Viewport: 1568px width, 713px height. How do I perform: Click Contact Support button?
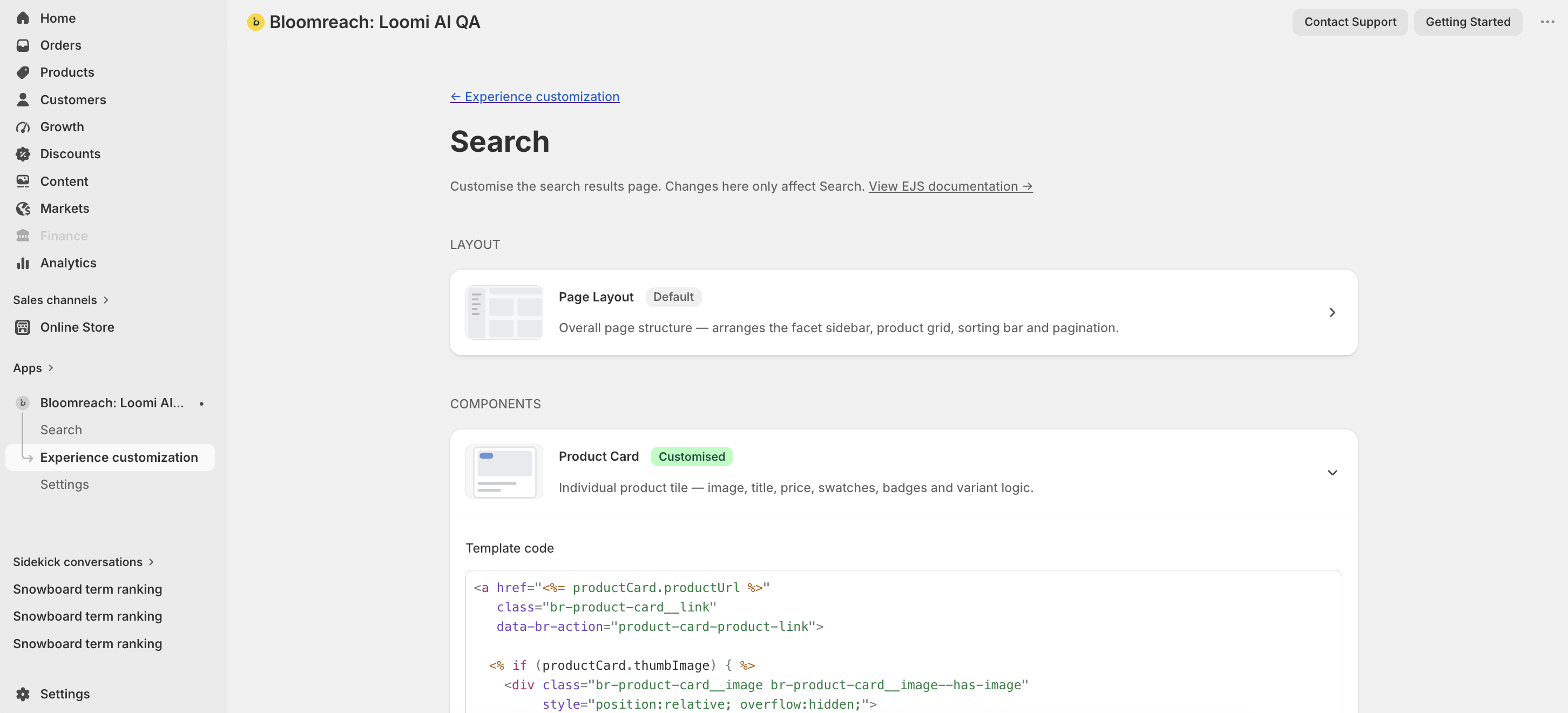[1349, 22]
